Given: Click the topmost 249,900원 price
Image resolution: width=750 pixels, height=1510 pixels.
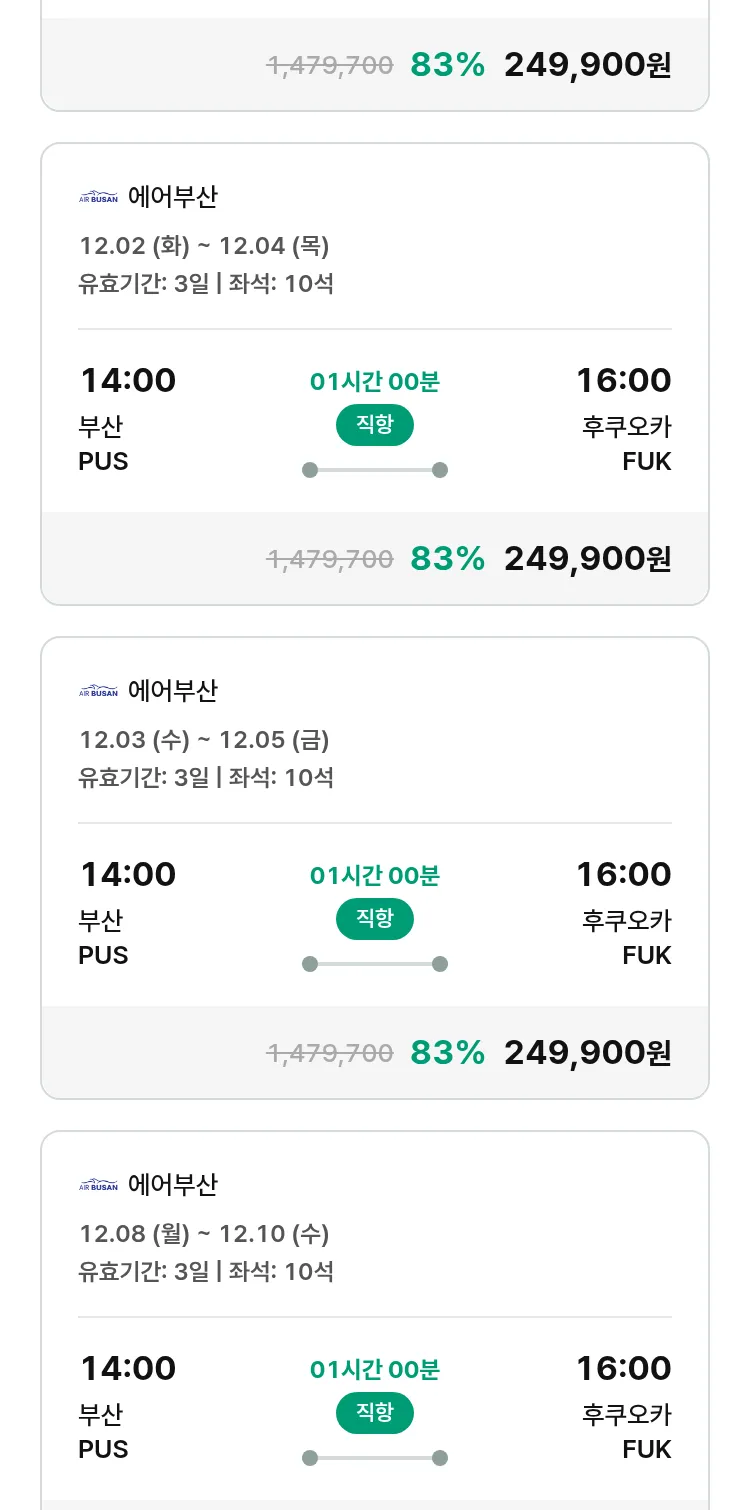Looking at the screenshot, I should pyautogui.click(x=587, y=65).
